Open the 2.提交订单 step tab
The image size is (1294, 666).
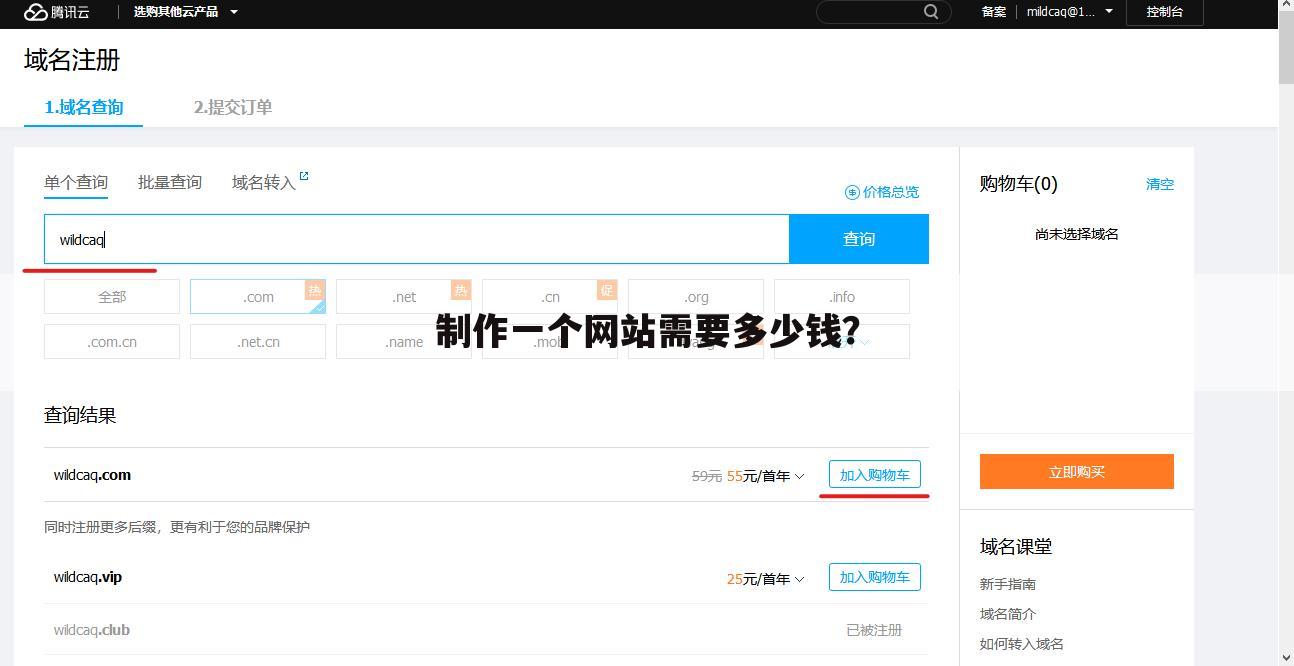[x=231, y=107]
